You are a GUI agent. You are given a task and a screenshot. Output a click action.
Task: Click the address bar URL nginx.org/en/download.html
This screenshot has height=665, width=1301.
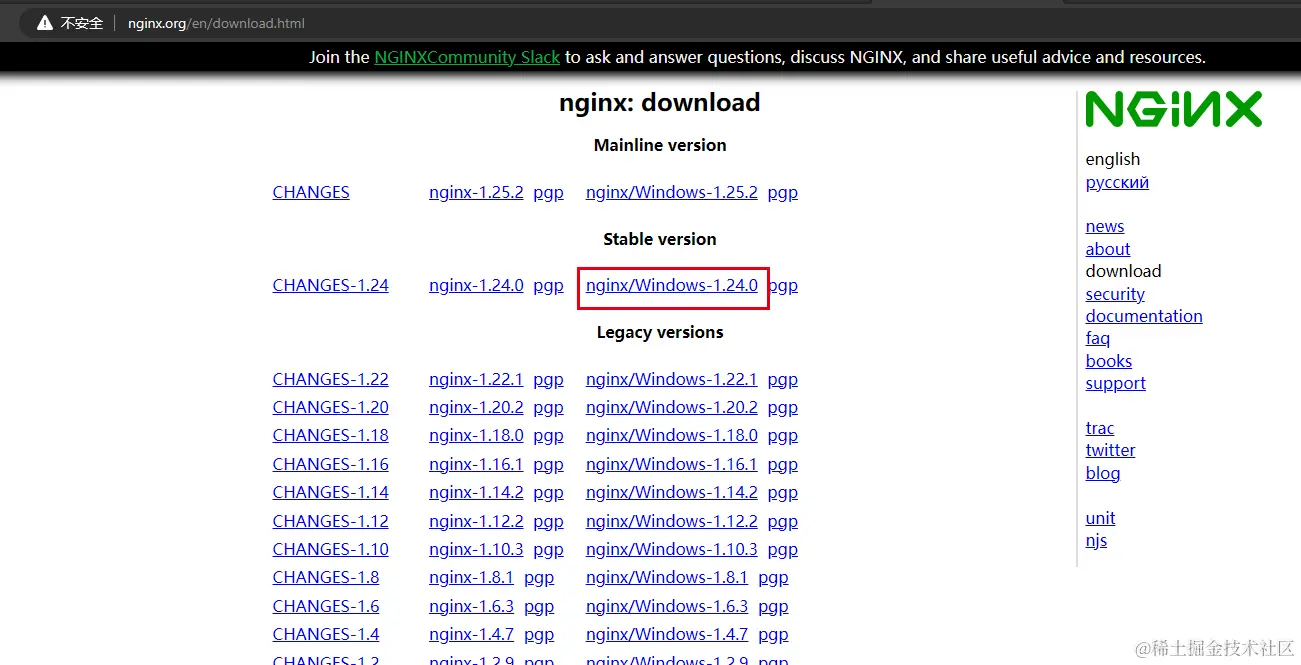[x=216, y=22]
